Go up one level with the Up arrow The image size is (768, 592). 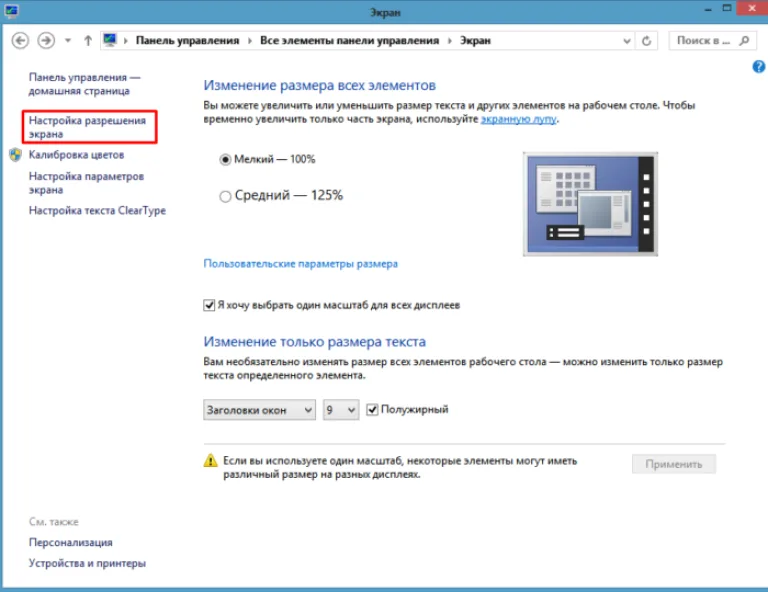coord(88,41)
